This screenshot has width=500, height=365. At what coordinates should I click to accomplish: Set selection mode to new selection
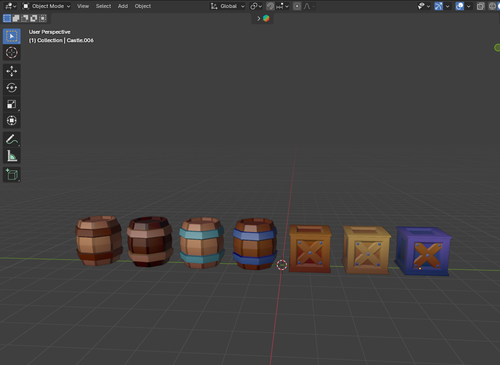point(7,18)
